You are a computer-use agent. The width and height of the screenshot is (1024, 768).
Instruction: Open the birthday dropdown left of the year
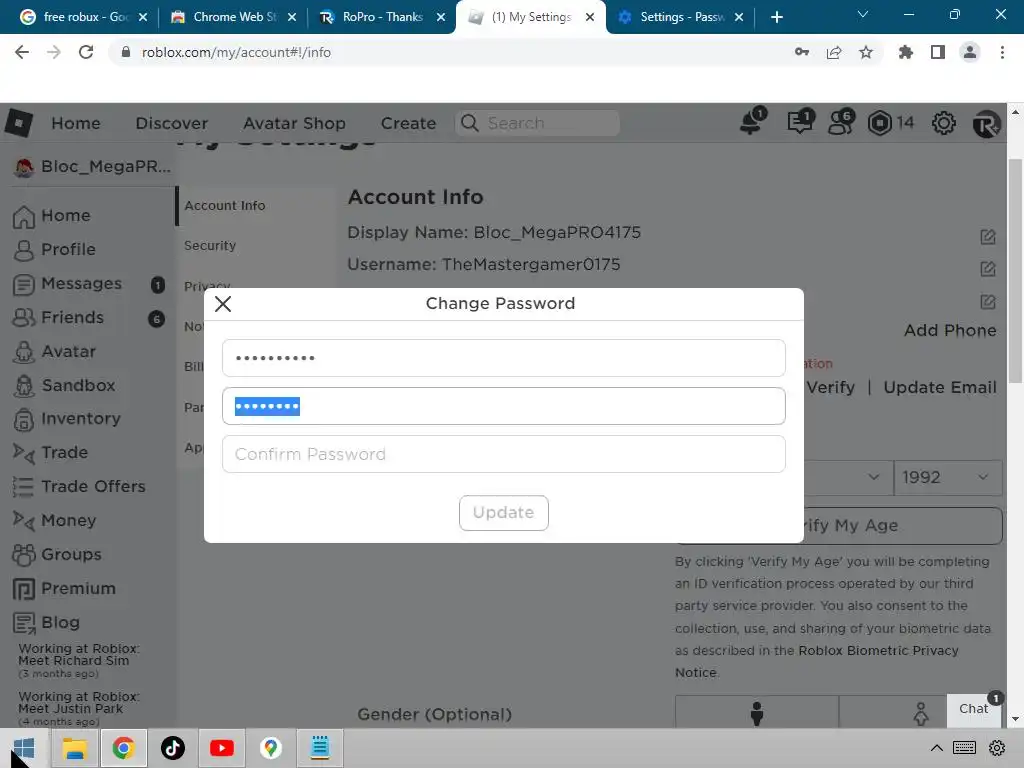coord(848,477)
